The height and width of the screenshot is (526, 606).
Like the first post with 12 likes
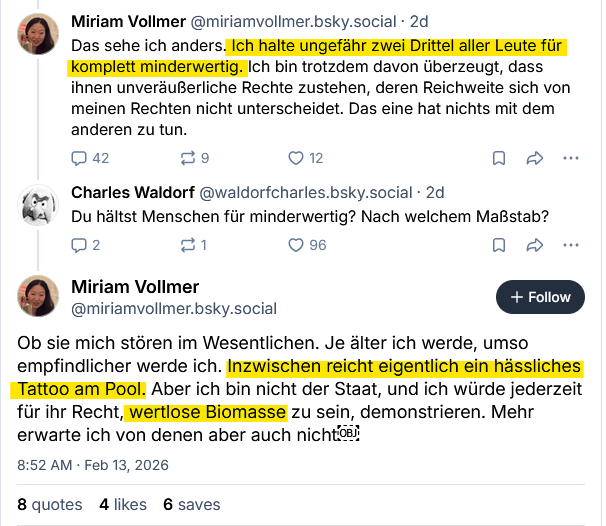coord(296,158)
